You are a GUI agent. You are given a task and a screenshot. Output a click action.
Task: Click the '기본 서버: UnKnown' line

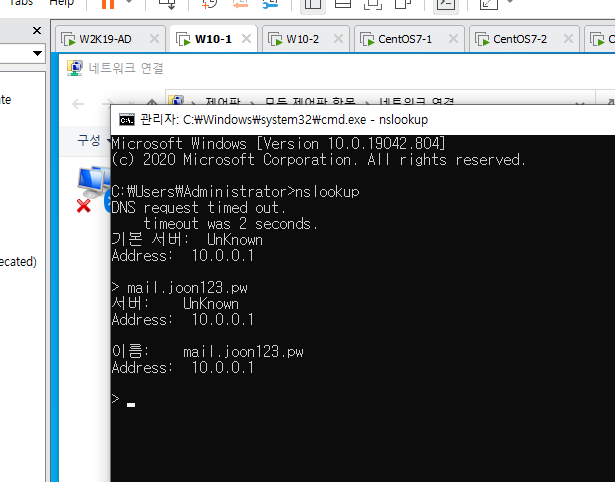[x=187, y=240]
